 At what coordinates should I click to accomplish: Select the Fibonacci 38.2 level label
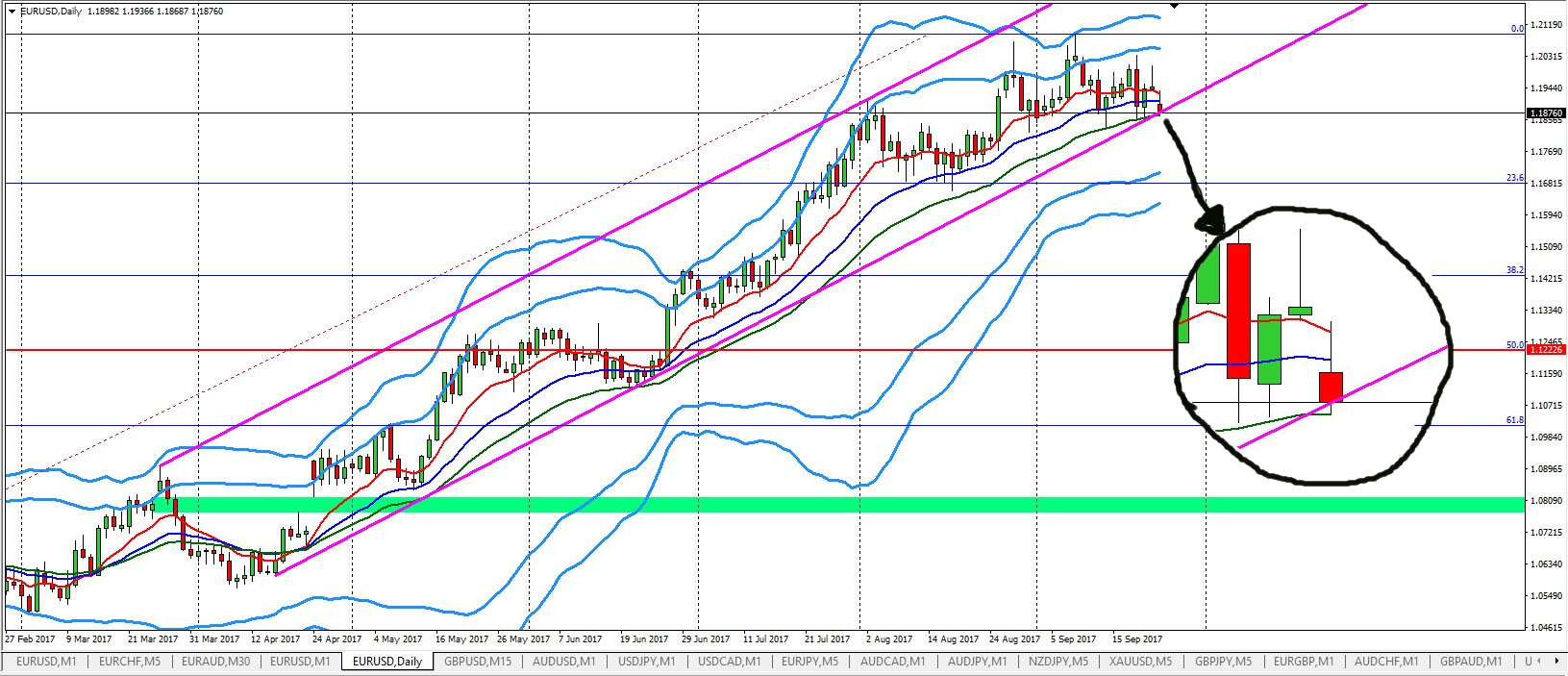[x=1514, y=270]
